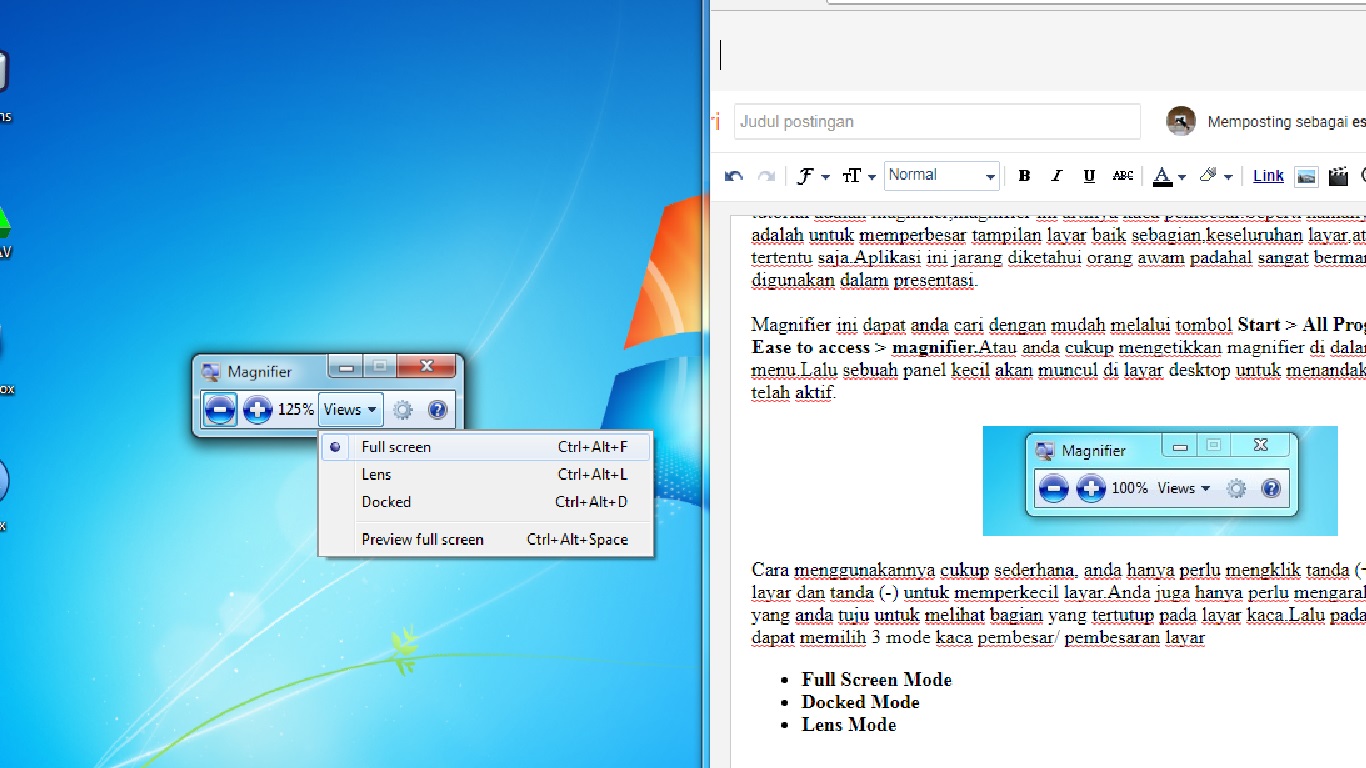Insert image using the picture icon
This screenshot has height=768, width=1366.
[x=1306, y=176]
